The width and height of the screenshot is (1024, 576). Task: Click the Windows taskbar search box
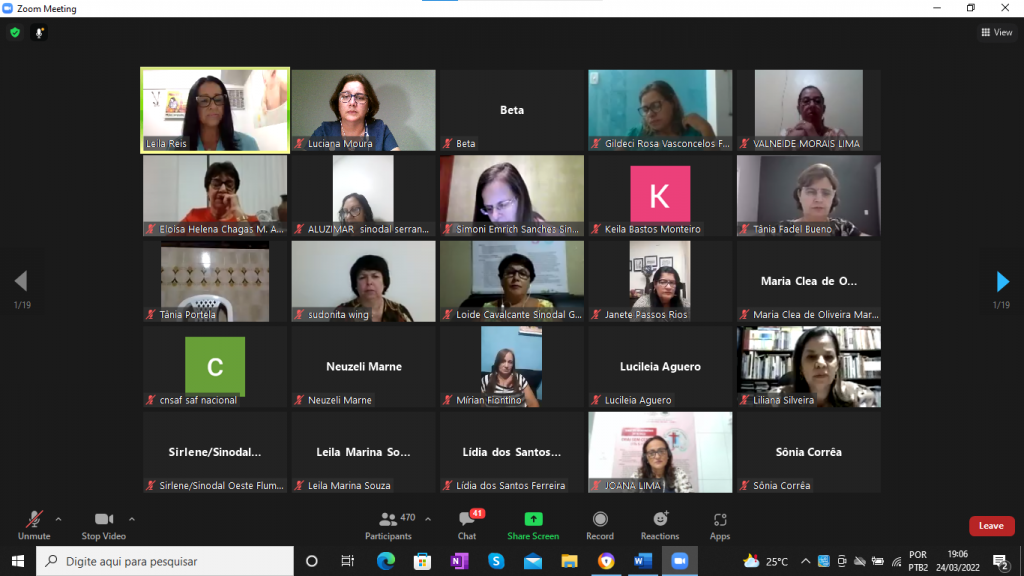pyautogui.click(x=165, y=561)
